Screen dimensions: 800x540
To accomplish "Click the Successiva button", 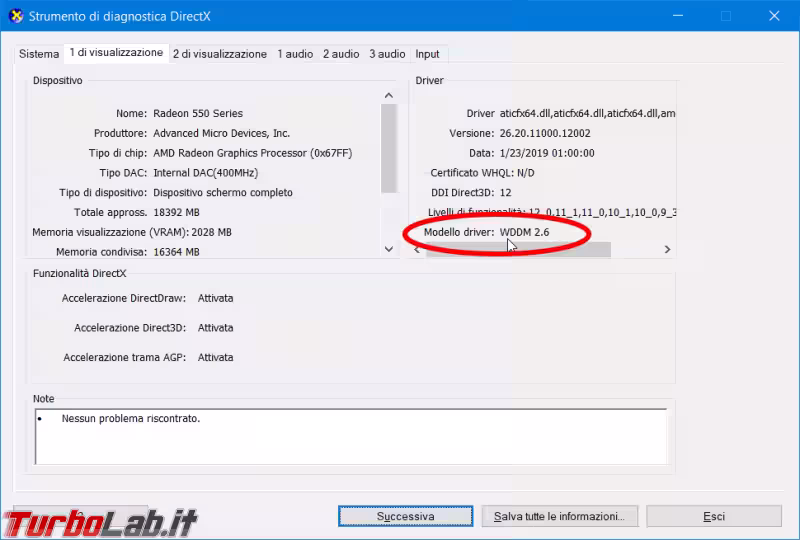I will coord(406,516).
